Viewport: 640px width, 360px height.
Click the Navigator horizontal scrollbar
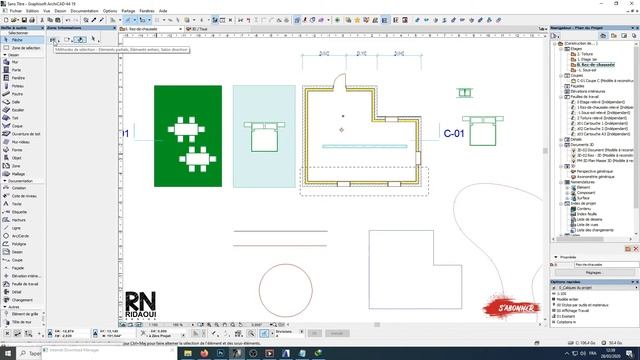pos(580,239)
